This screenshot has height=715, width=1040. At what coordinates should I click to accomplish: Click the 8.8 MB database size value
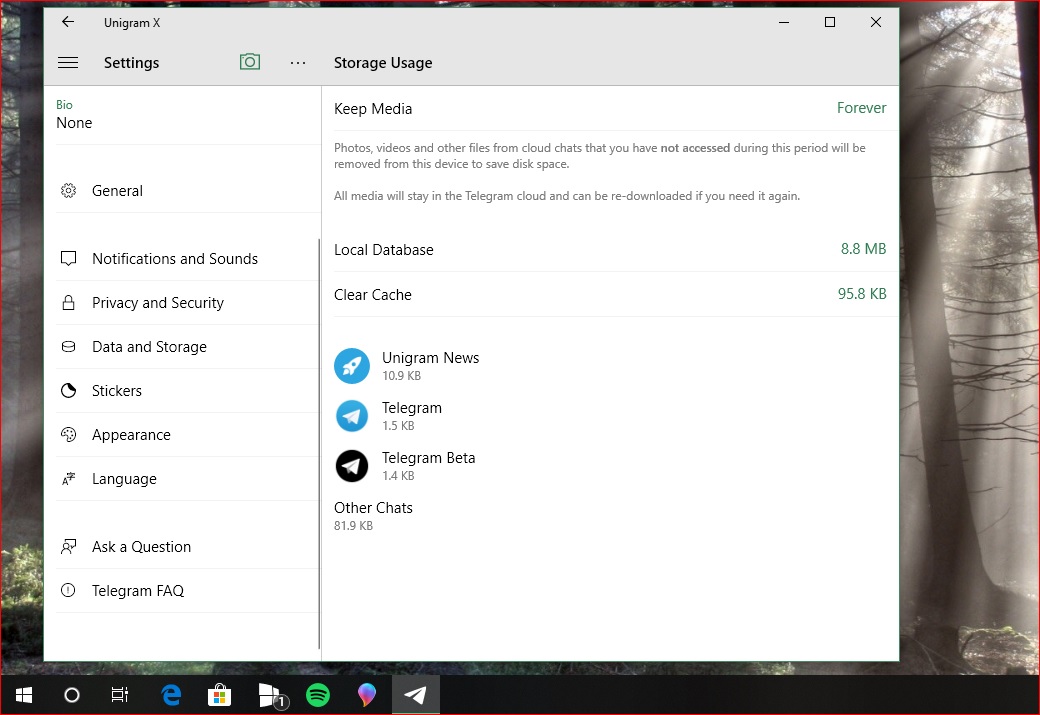(x=863, y=249)
